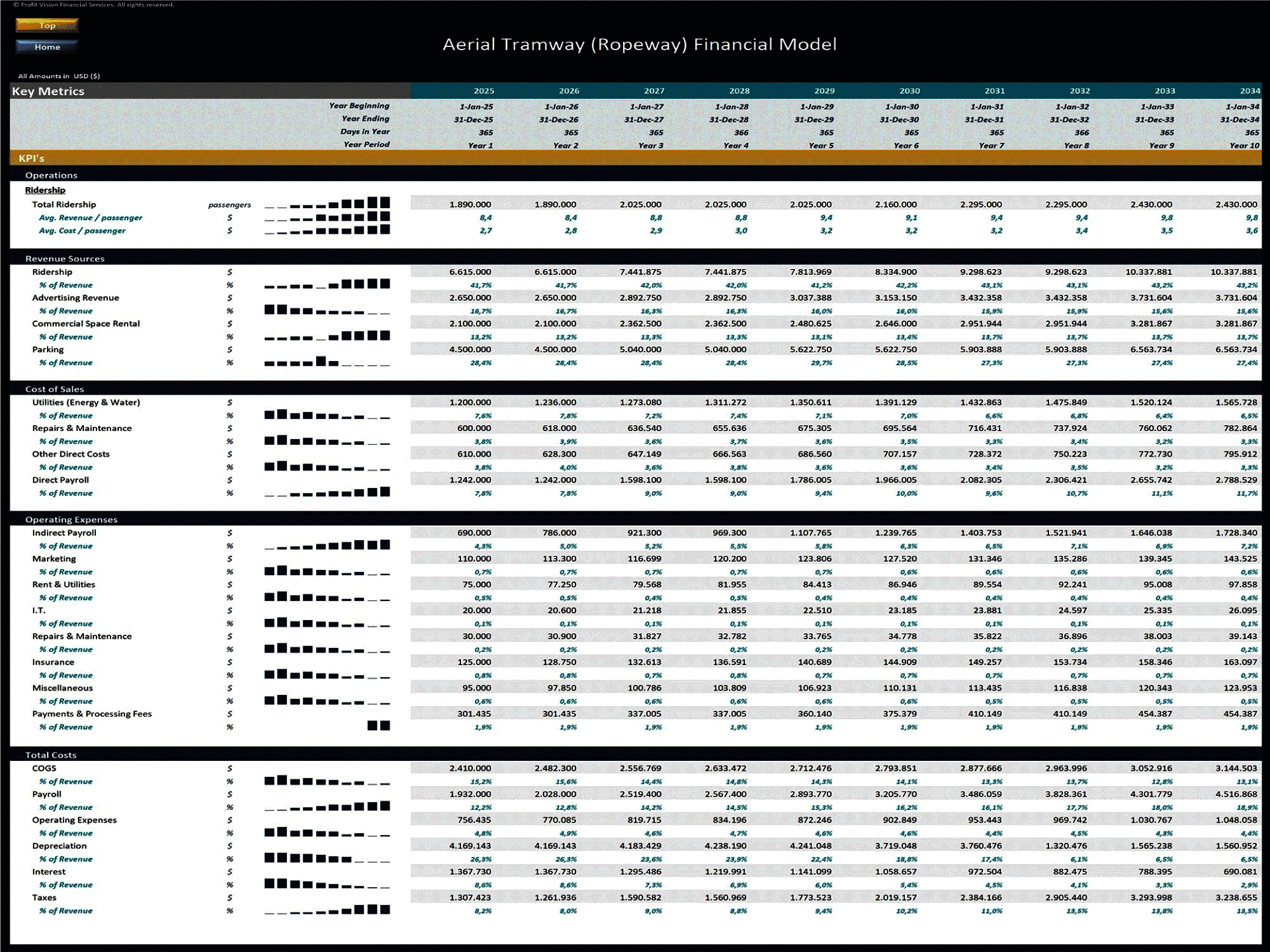Select cell value 1.890.000 for 2025 ridership
The width and height of the screenshot is (1270, 952).
(470, 204)
